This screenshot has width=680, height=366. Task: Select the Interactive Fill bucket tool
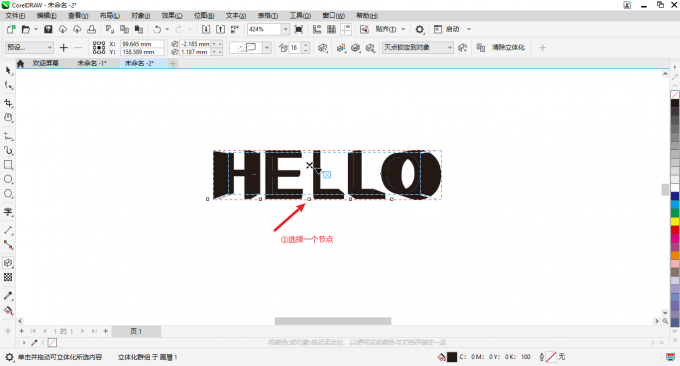click(8, 310)
